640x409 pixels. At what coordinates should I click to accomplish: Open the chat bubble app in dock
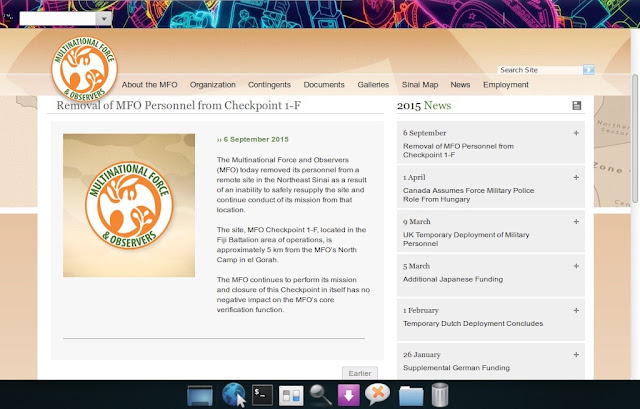(378, 394)
